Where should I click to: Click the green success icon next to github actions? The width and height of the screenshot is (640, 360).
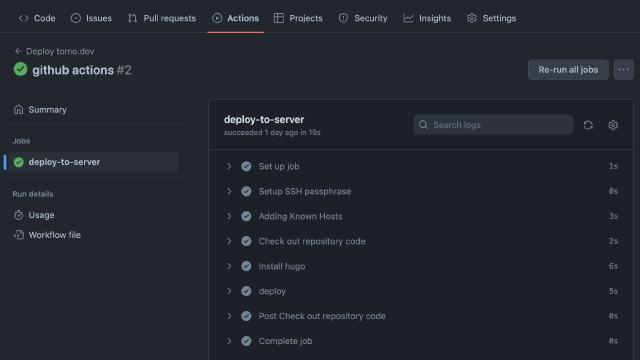(20, 69)
